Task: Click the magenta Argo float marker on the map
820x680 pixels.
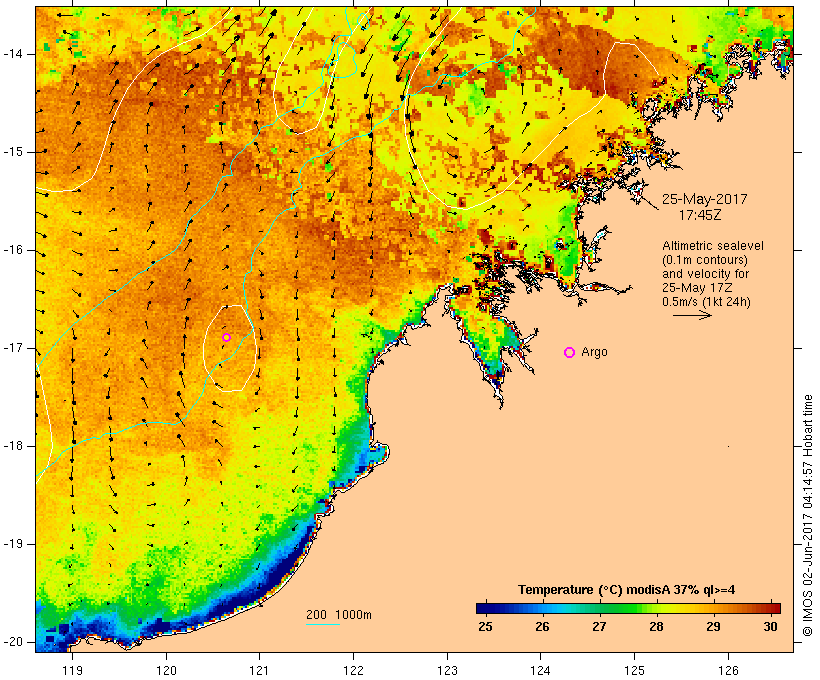Action: (x=226, y=337)
